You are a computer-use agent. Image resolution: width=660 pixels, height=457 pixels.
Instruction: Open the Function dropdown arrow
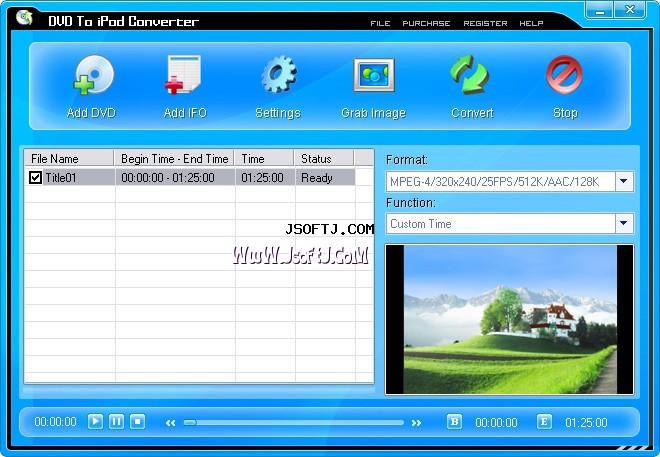pyautogui.click(x=624, y=223)
